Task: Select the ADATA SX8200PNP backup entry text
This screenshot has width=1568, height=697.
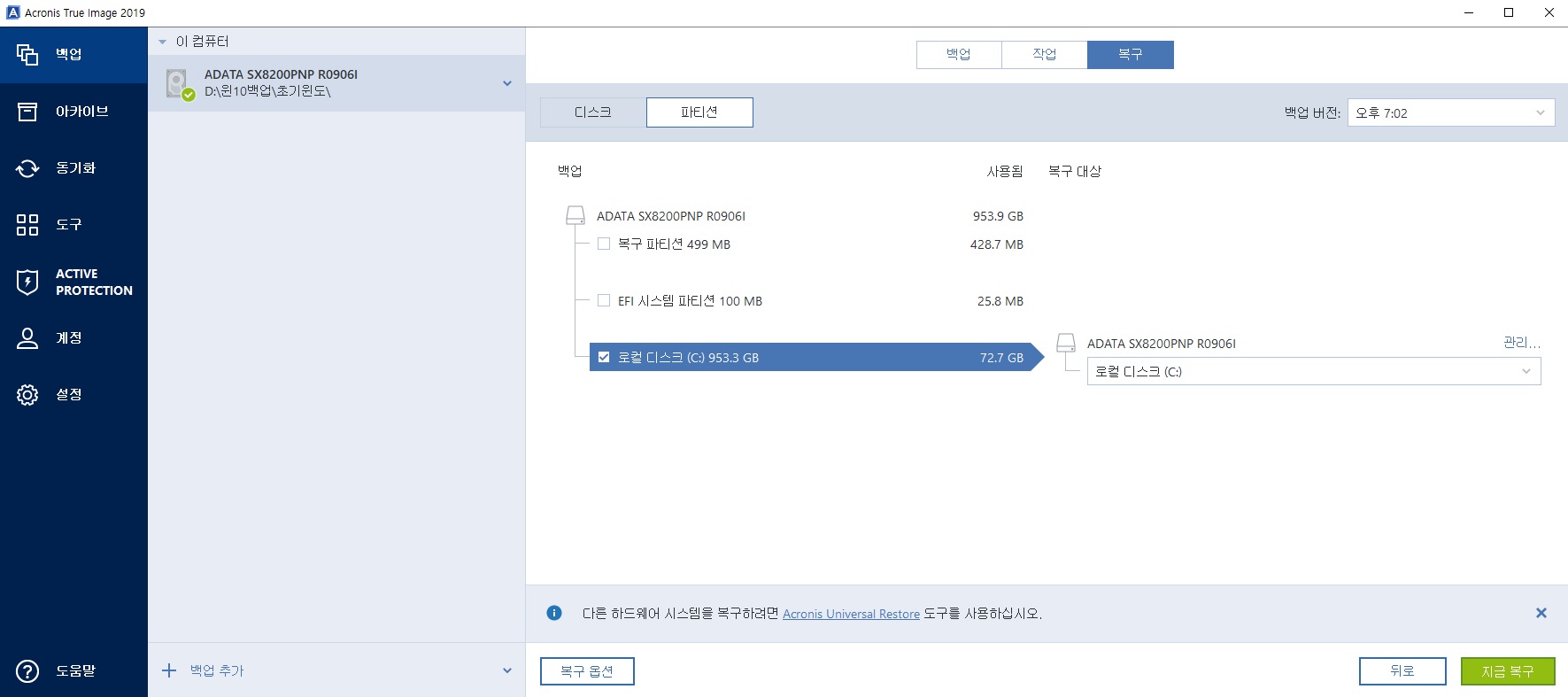Action: (x=281, y=74)
